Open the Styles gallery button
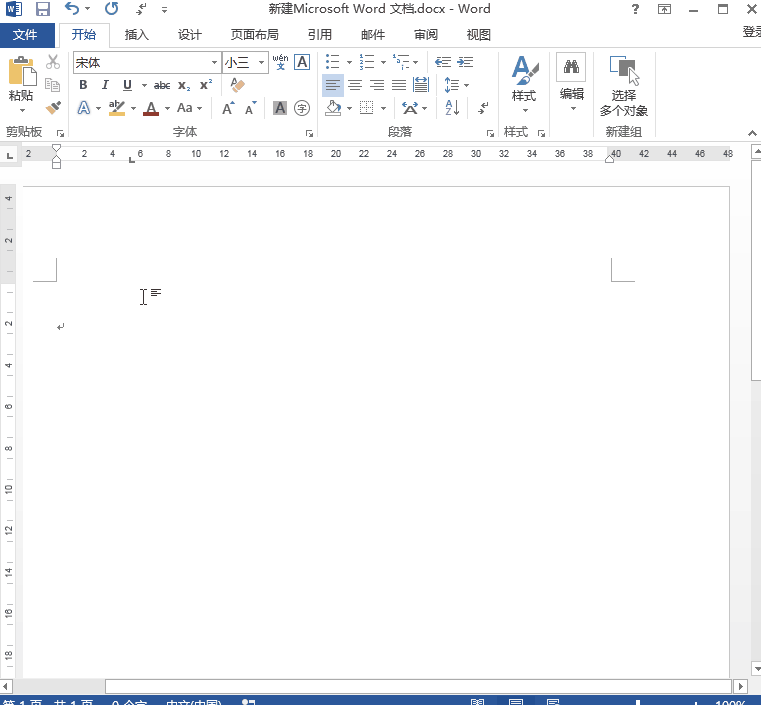 click(524, 85)
